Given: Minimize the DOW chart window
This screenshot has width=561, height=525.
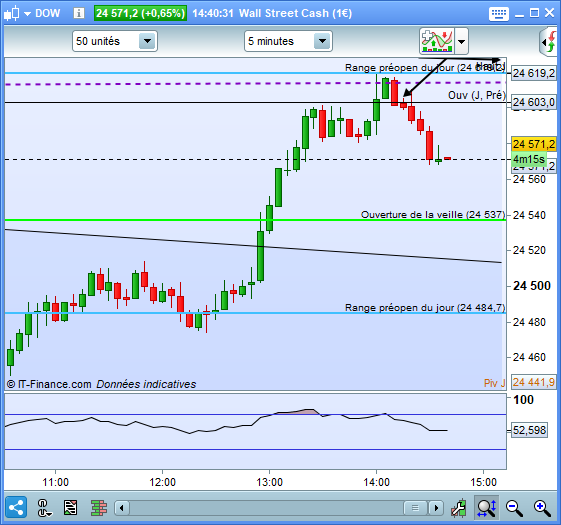Looking at the screenshot, I should (519, 15).
